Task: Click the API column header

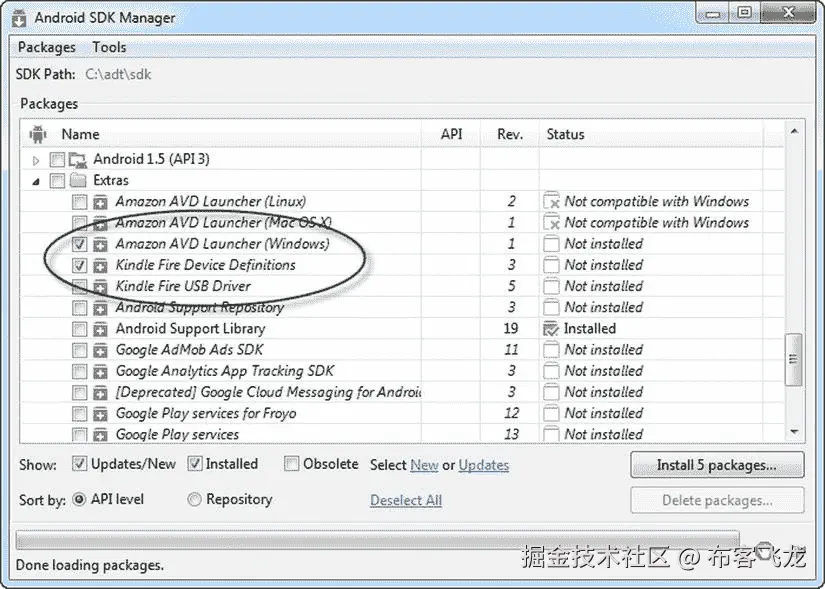Action: point(451,134)
